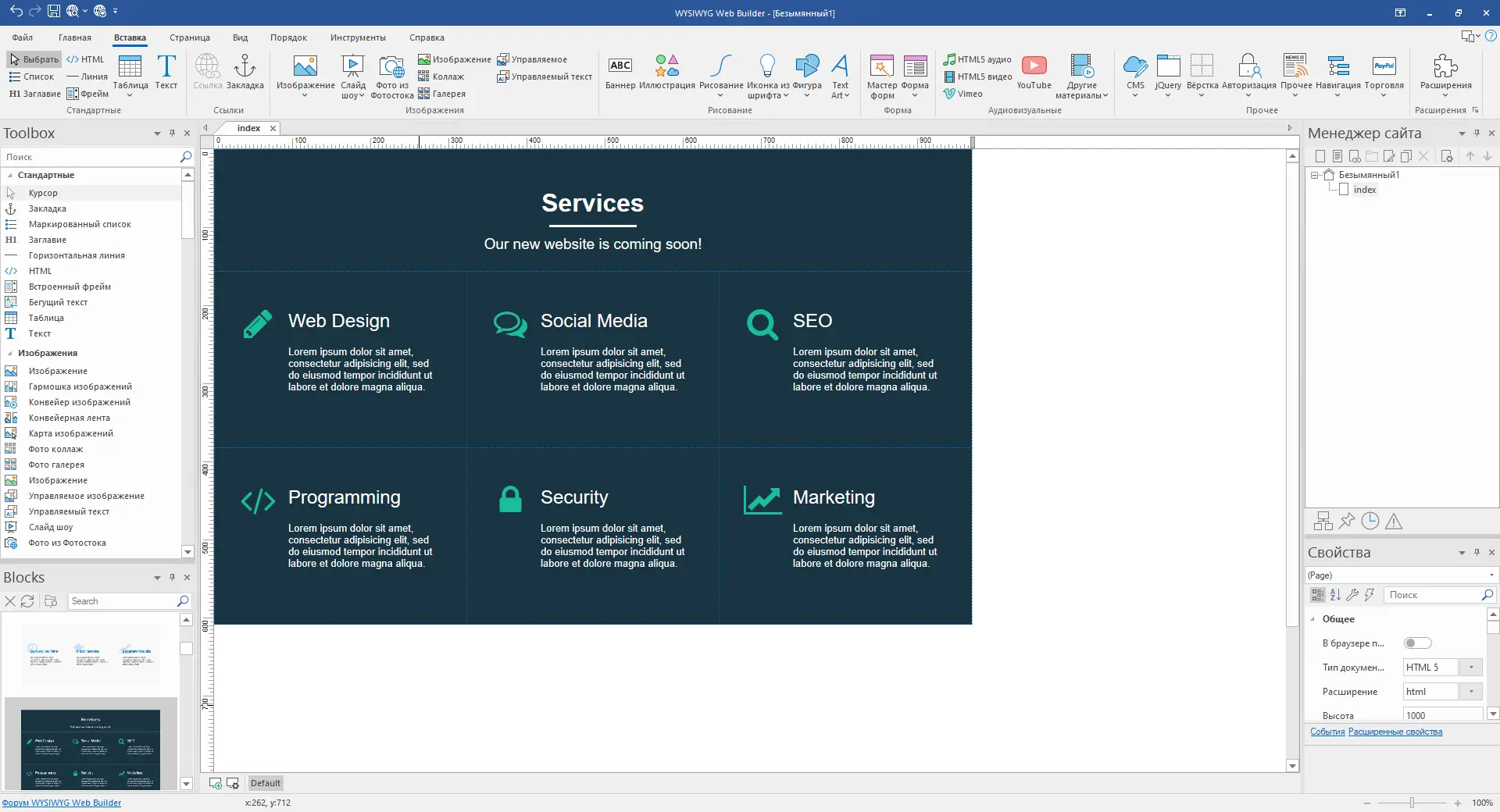Insert an Иллюстрация clipart object
This screenshot has height=812, width=1500.
(x=667, y=72)
